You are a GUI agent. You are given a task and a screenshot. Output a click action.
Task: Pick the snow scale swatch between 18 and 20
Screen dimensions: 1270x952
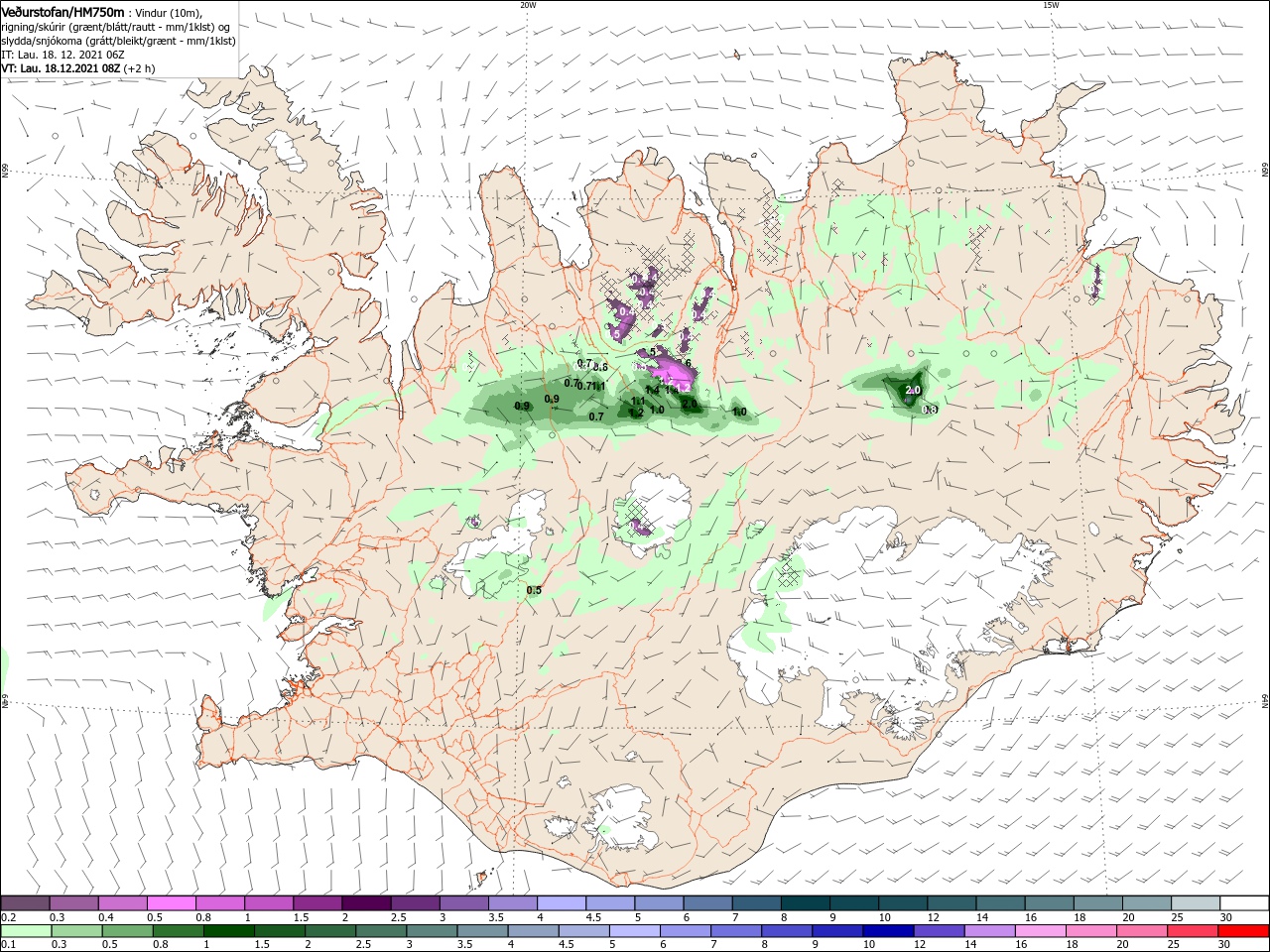pyautogui.click(x=1097, y=903)
